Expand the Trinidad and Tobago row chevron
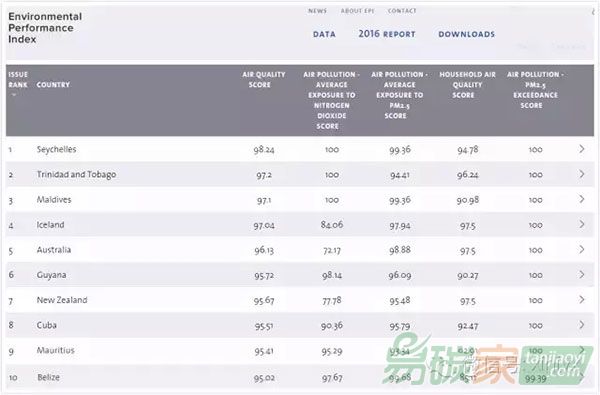This screenshot has width=600, height=395. coord(582,174)
